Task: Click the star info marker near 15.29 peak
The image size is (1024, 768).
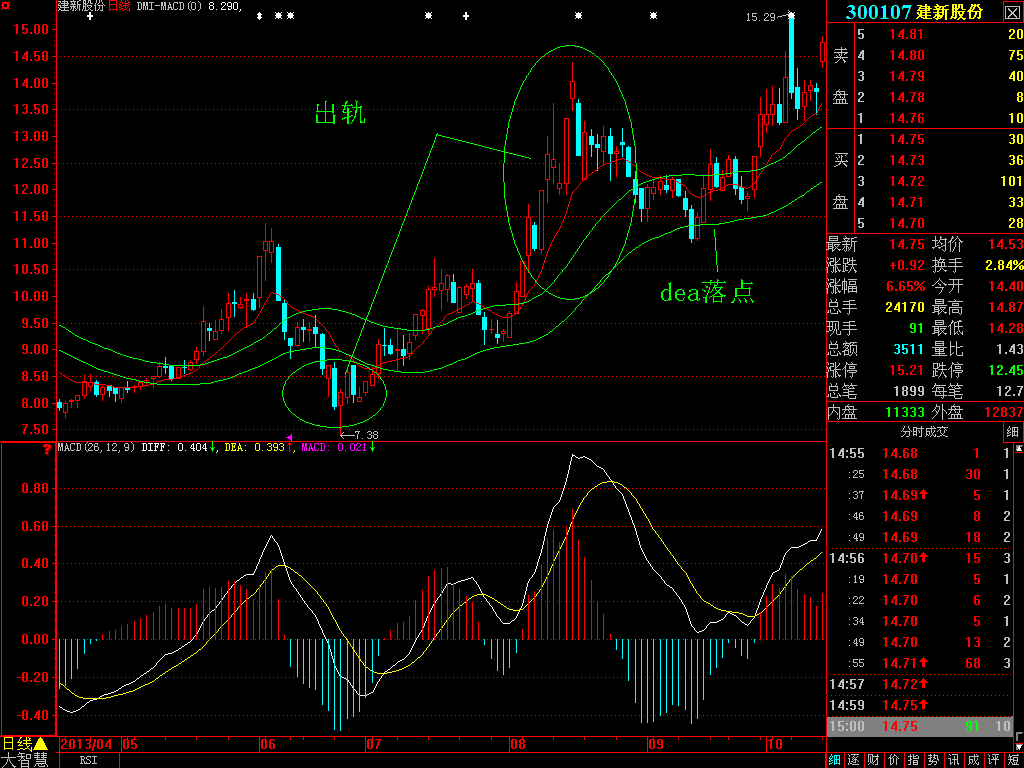Action: (x=791, y=15)
